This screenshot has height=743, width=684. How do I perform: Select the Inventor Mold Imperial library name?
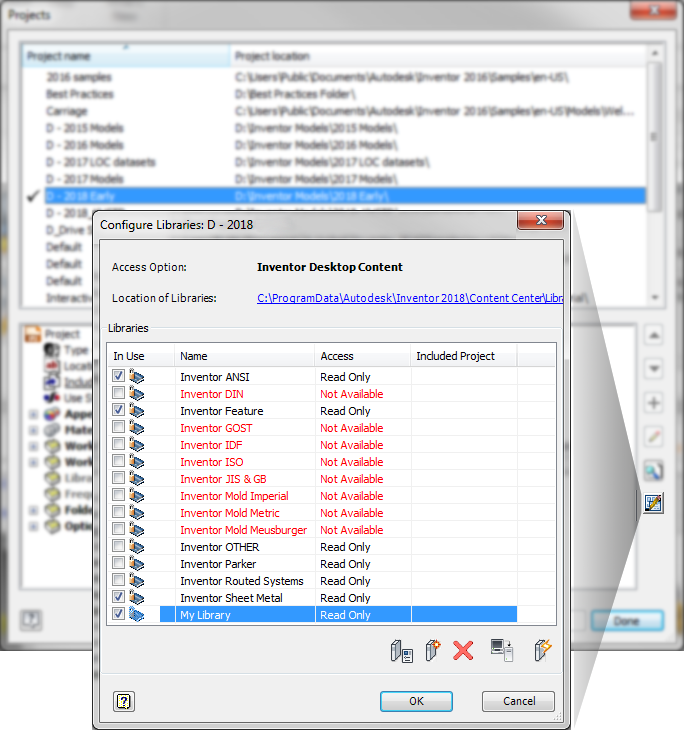[234, 496]
